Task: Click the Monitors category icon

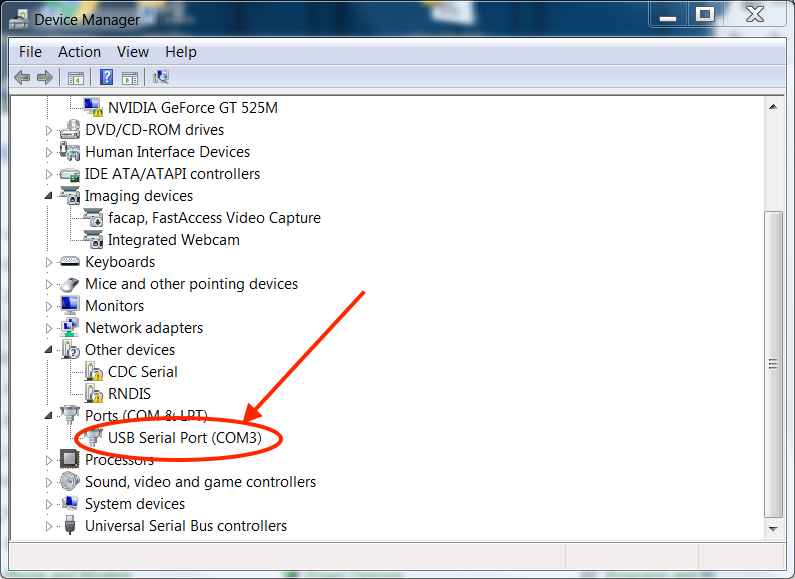Action: (x=69, y=305)
